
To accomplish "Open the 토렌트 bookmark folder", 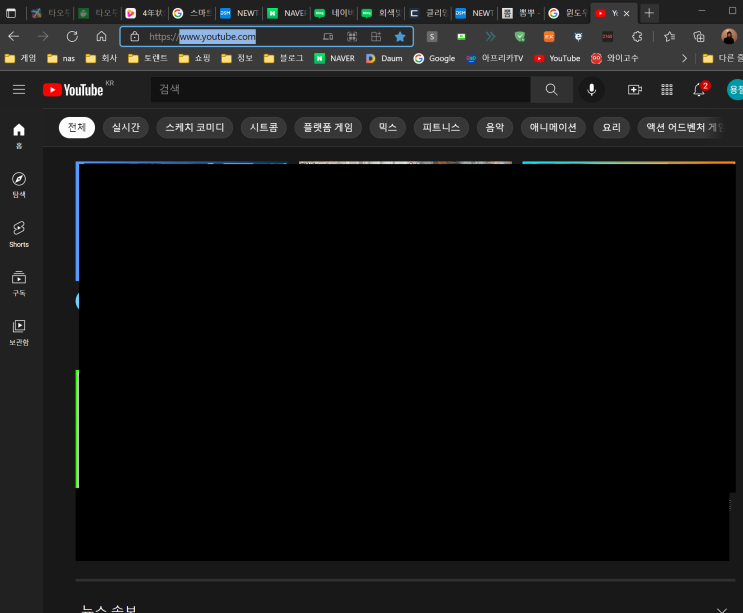I will point(148,58).
